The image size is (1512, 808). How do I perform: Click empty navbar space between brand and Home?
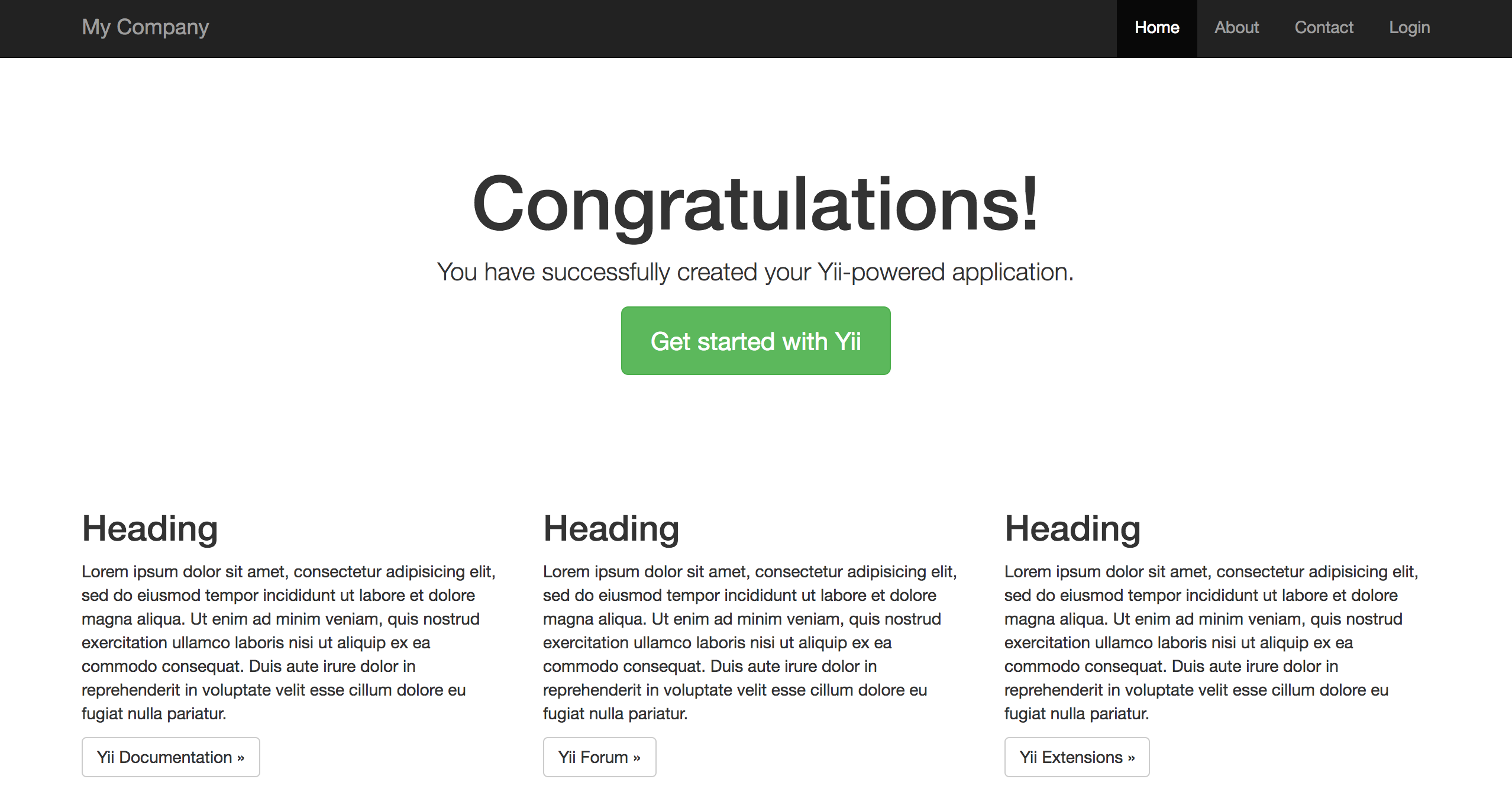(x=651, y=27)
